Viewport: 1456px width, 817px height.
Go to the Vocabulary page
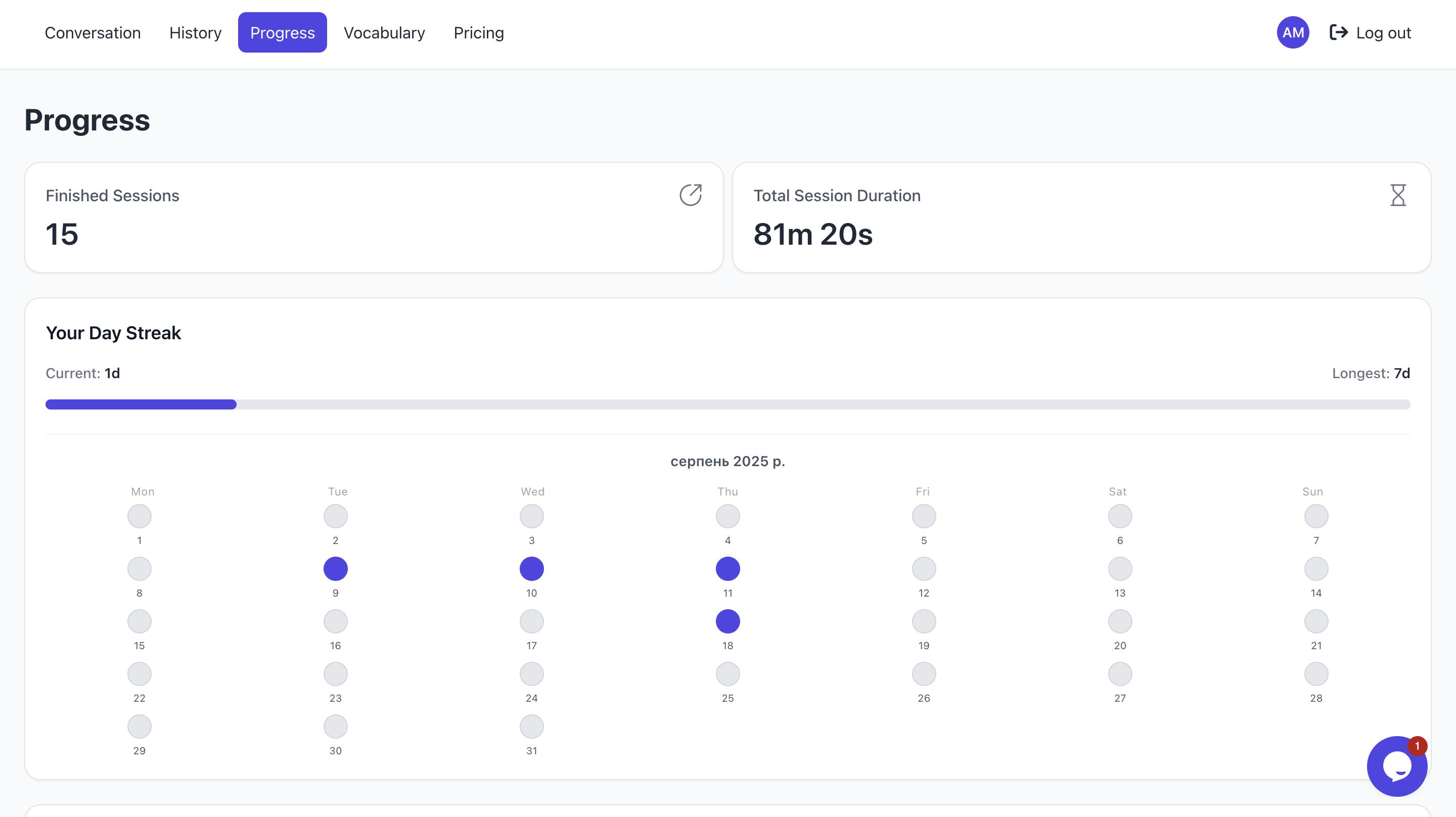tap(384, 33)
